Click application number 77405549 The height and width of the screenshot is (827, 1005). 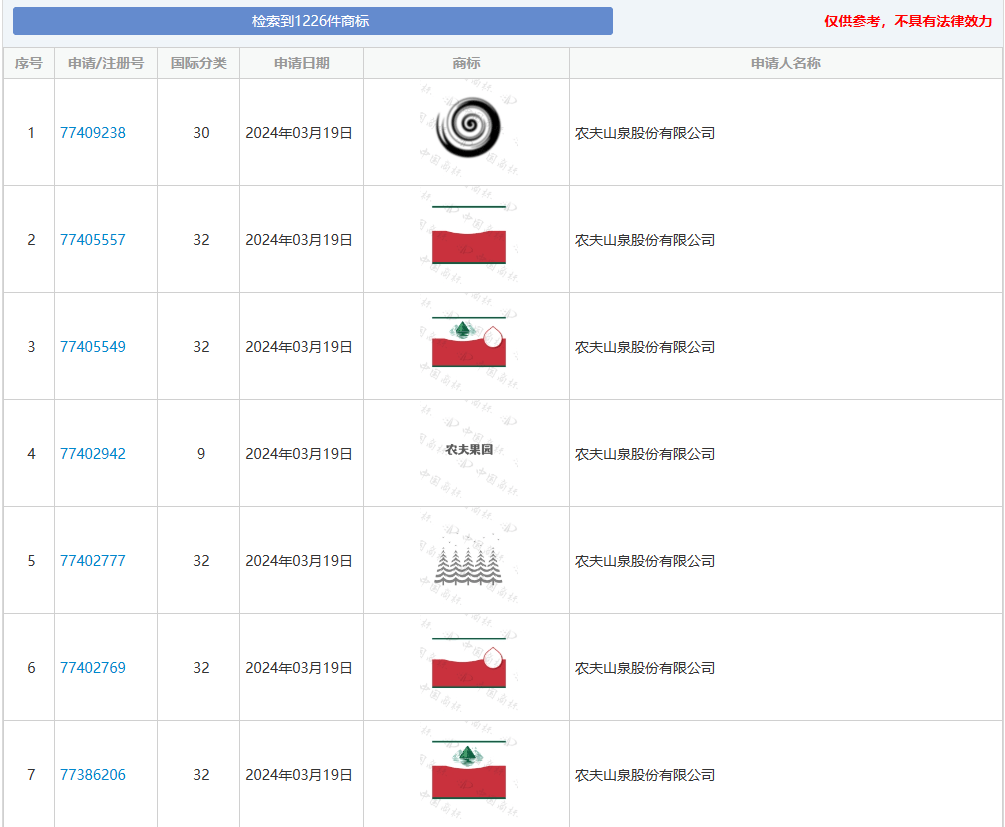click(x=93, y=347)
